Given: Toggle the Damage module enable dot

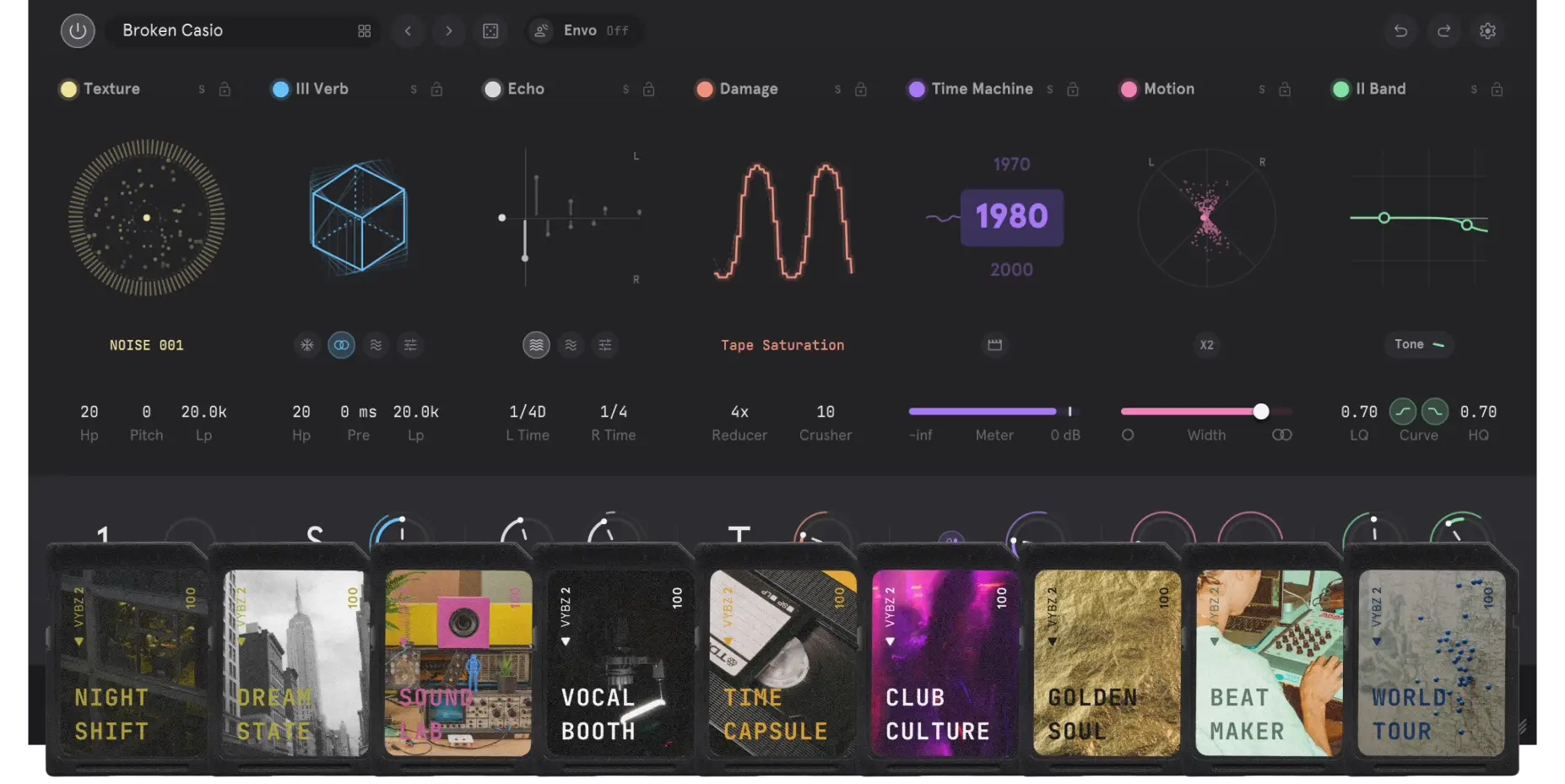Looking at the screenshot, I should (x=705, y=89).
